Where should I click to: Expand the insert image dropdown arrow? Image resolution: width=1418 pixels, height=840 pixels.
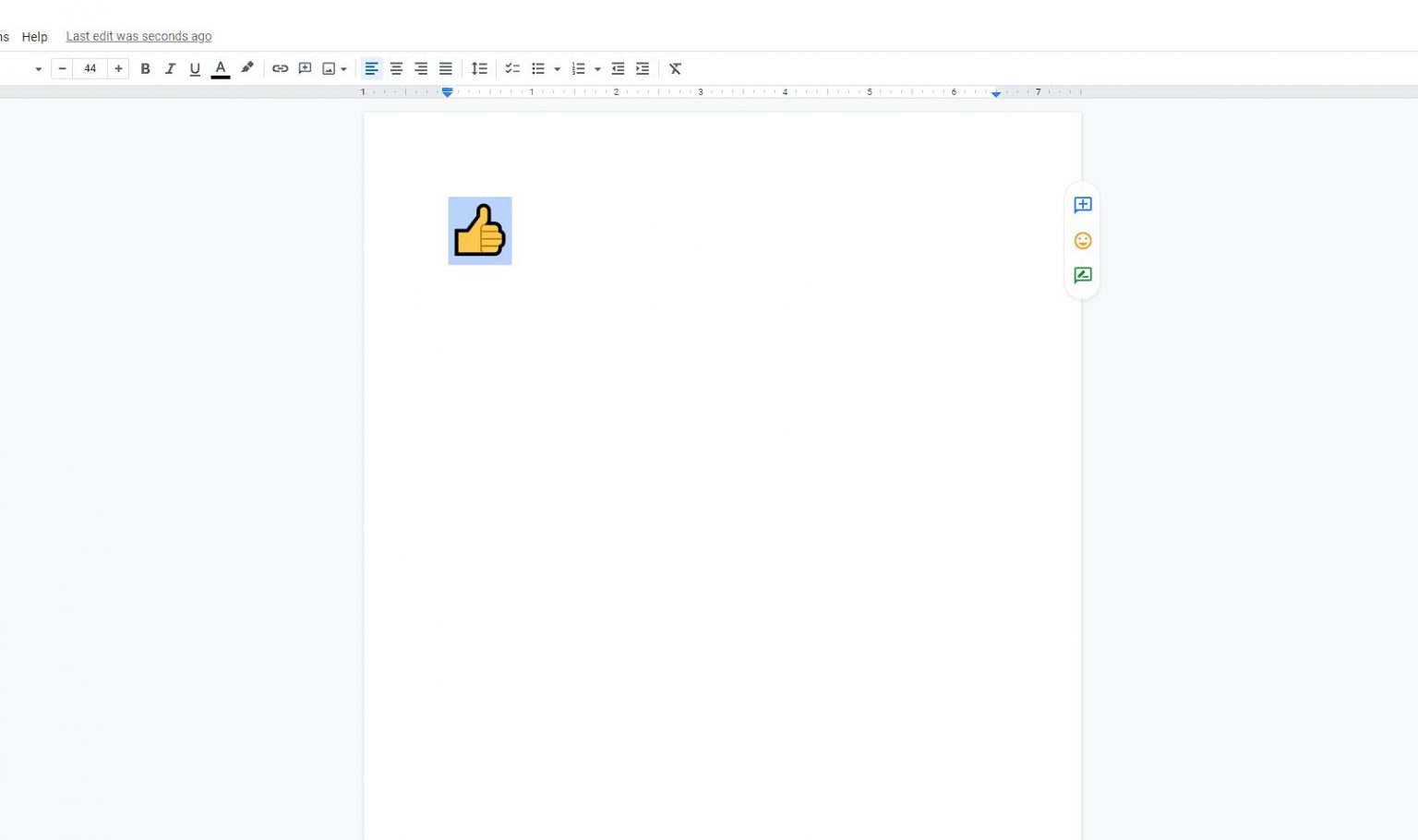(x=343, y=68)
